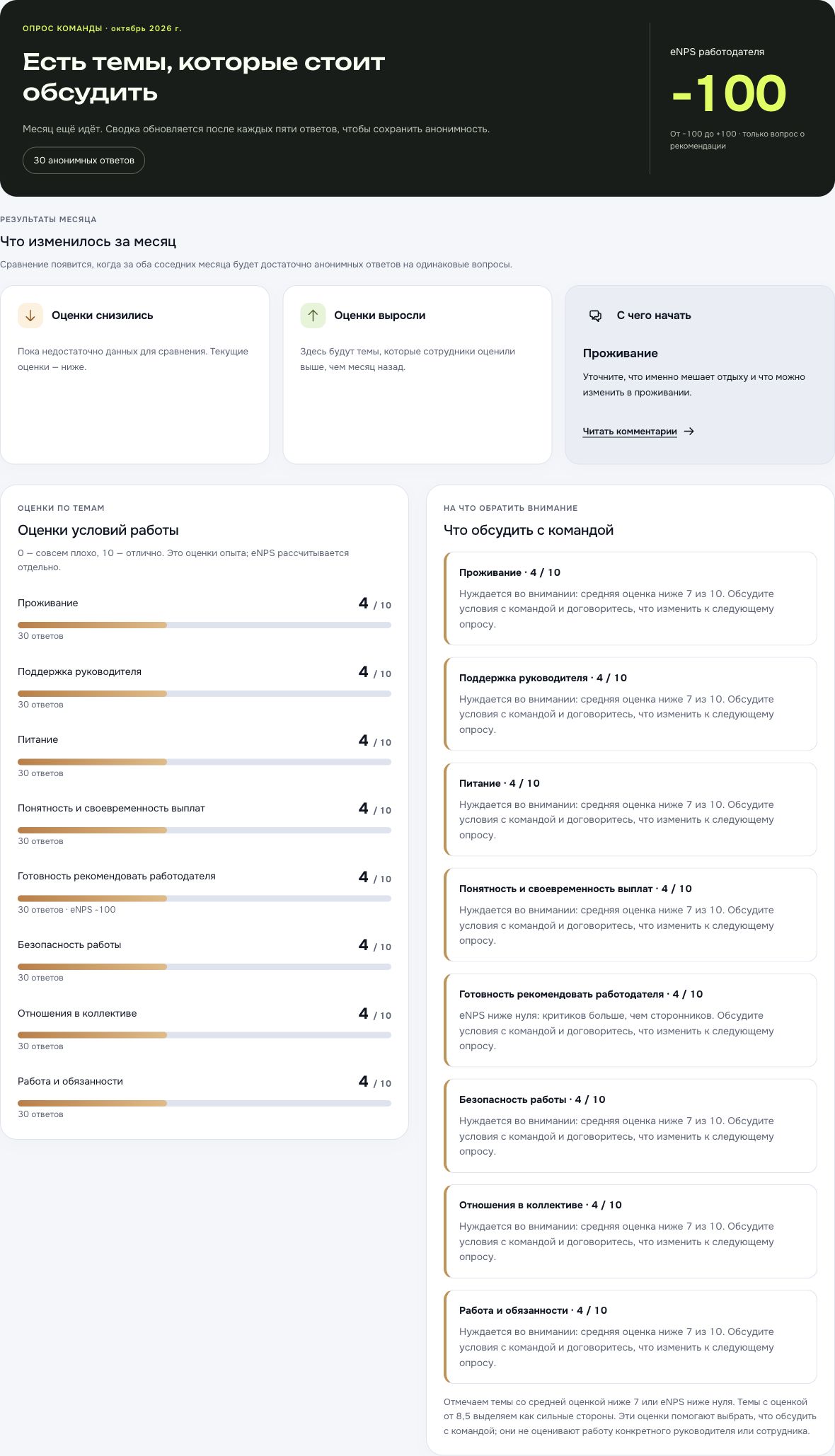Open the Безопасность работы · 4 / 10 card
The image size is (835, 1456).
pyautogui.click(x=630, y=1126)
